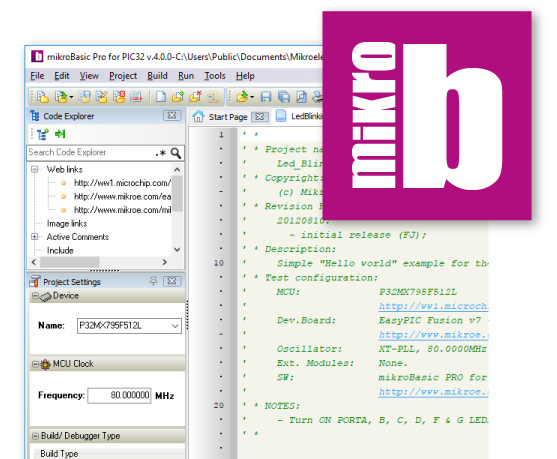
Task: Click the Save Project toolbar icon
Action: point(84,97)
